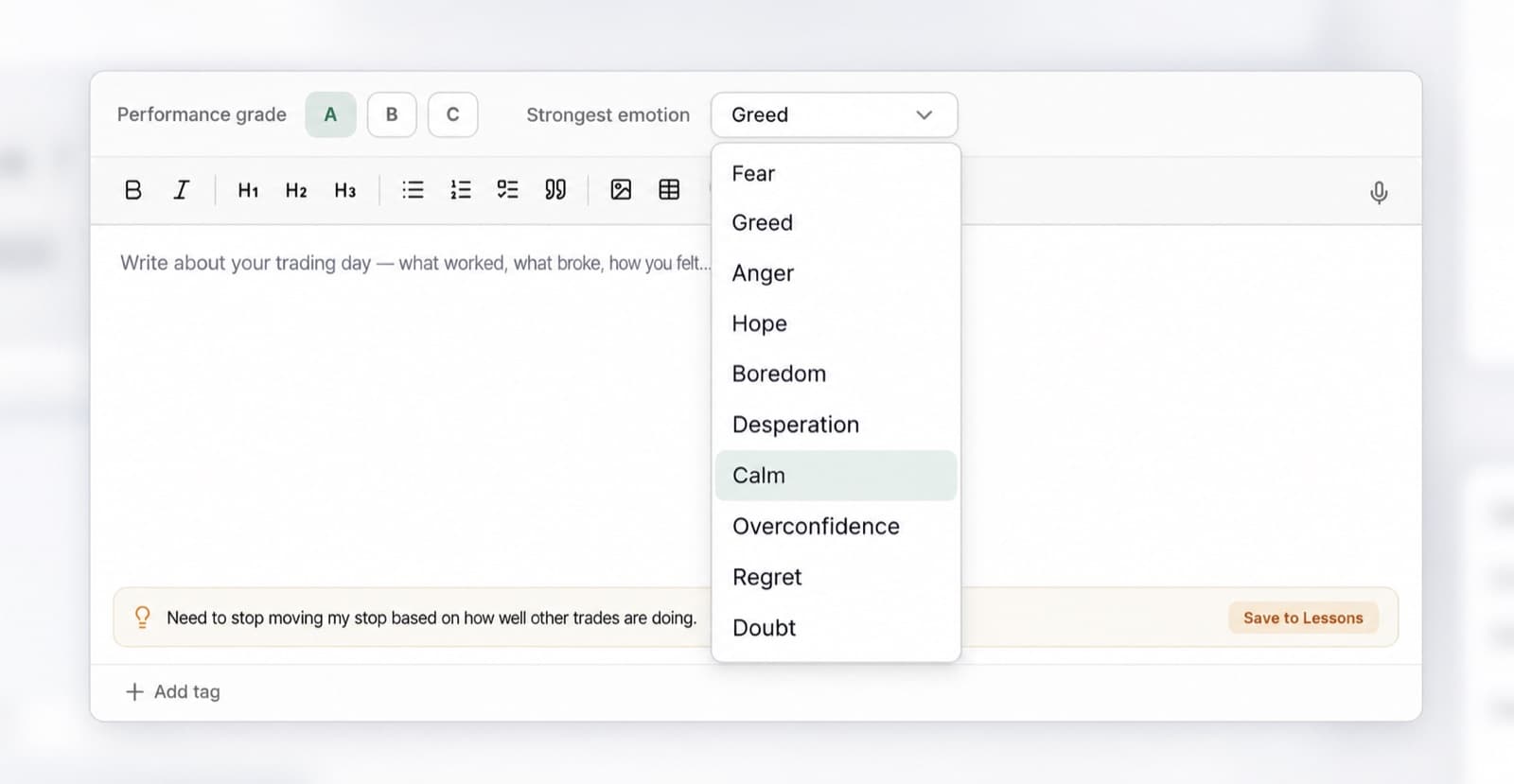This screenshot has height=784, width=1514.
Task: Click the lesson text about moving my stop
Action: coord(431,618)
